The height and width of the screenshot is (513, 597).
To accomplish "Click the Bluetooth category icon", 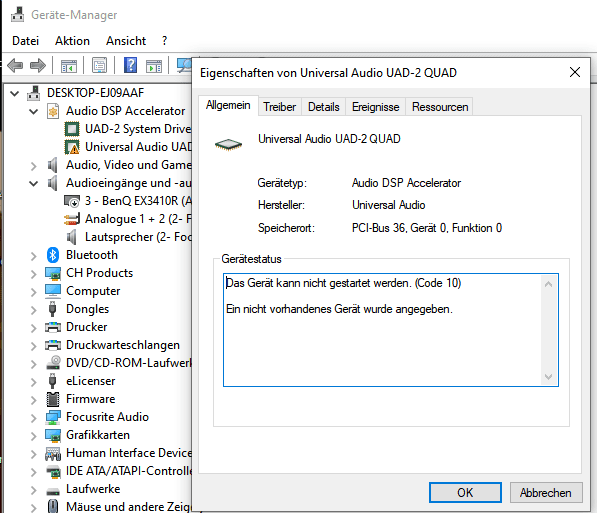I will coord(53,255).
